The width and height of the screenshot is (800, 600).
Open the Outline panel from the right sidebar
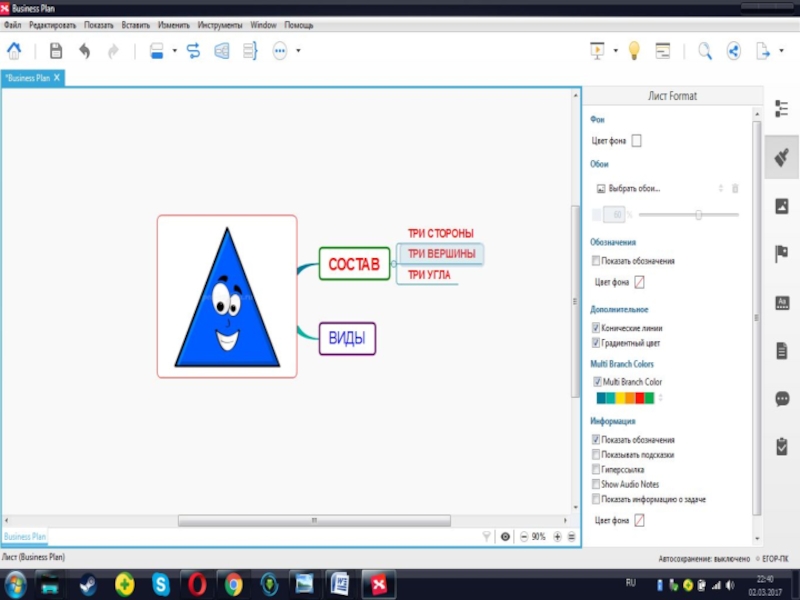point(782,109)
